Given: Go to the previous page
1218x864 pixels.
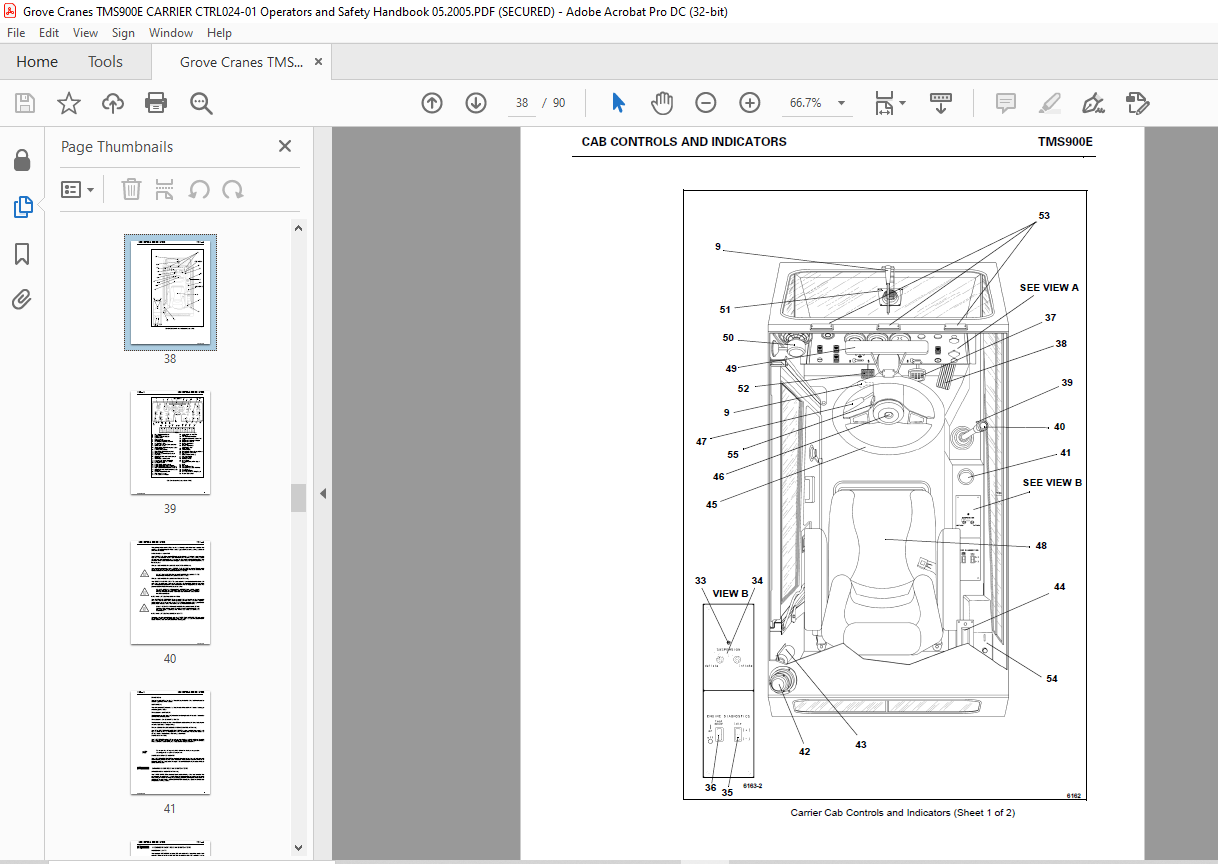Looking at the screenshot, I should 432,103.
